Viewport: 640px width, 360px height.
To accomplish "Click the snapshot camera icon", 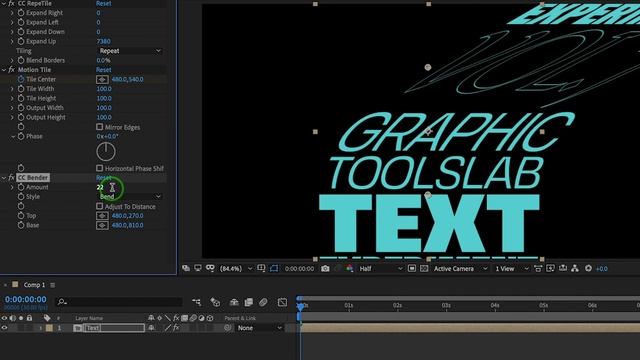I will point(325,269).
